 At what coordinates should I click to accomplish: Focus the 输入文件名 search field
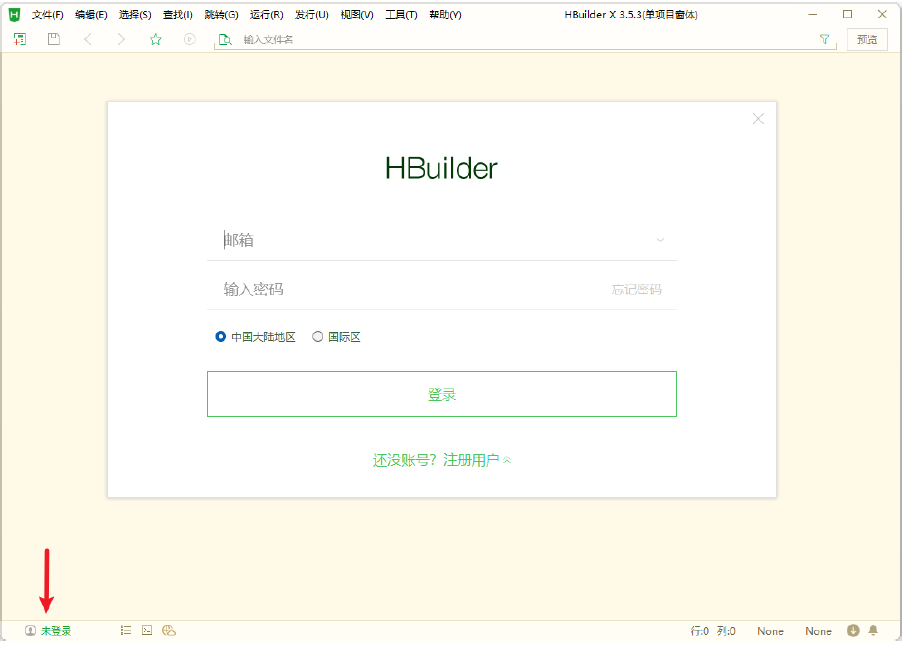(x=525, y=39)
